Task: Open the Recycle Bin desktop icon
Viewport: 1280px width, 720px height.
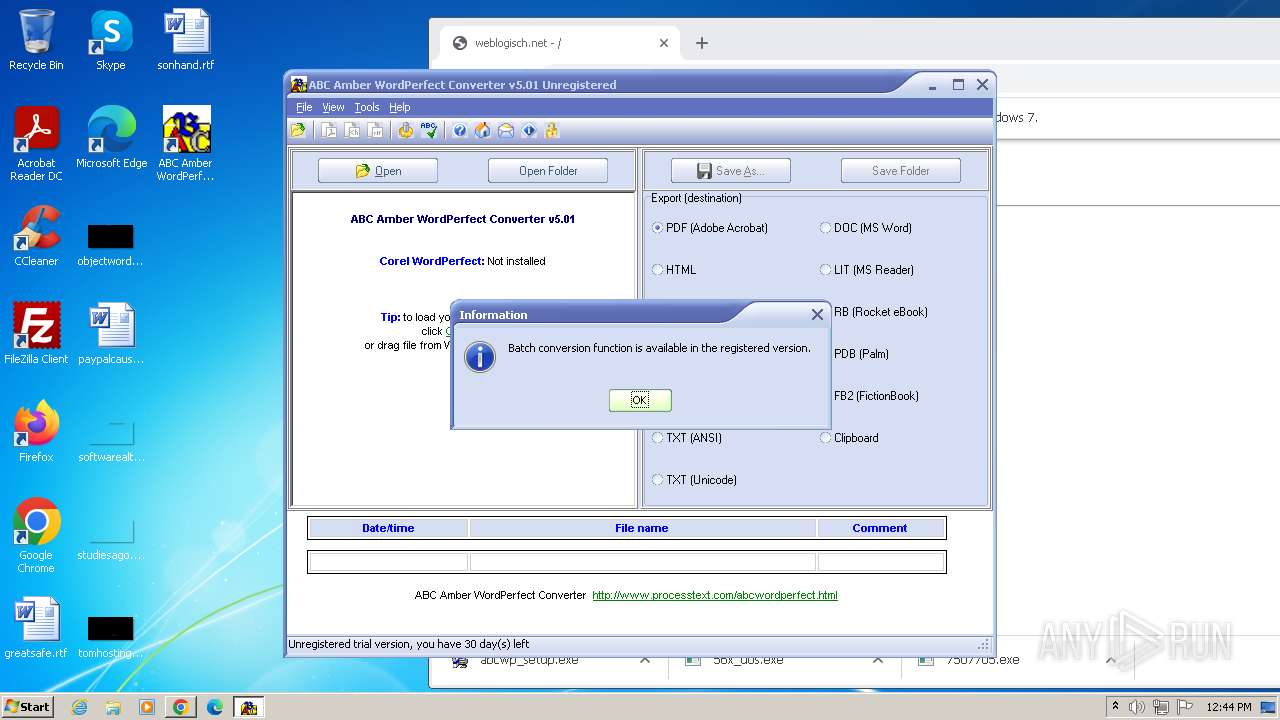Action: coord(36,40)
